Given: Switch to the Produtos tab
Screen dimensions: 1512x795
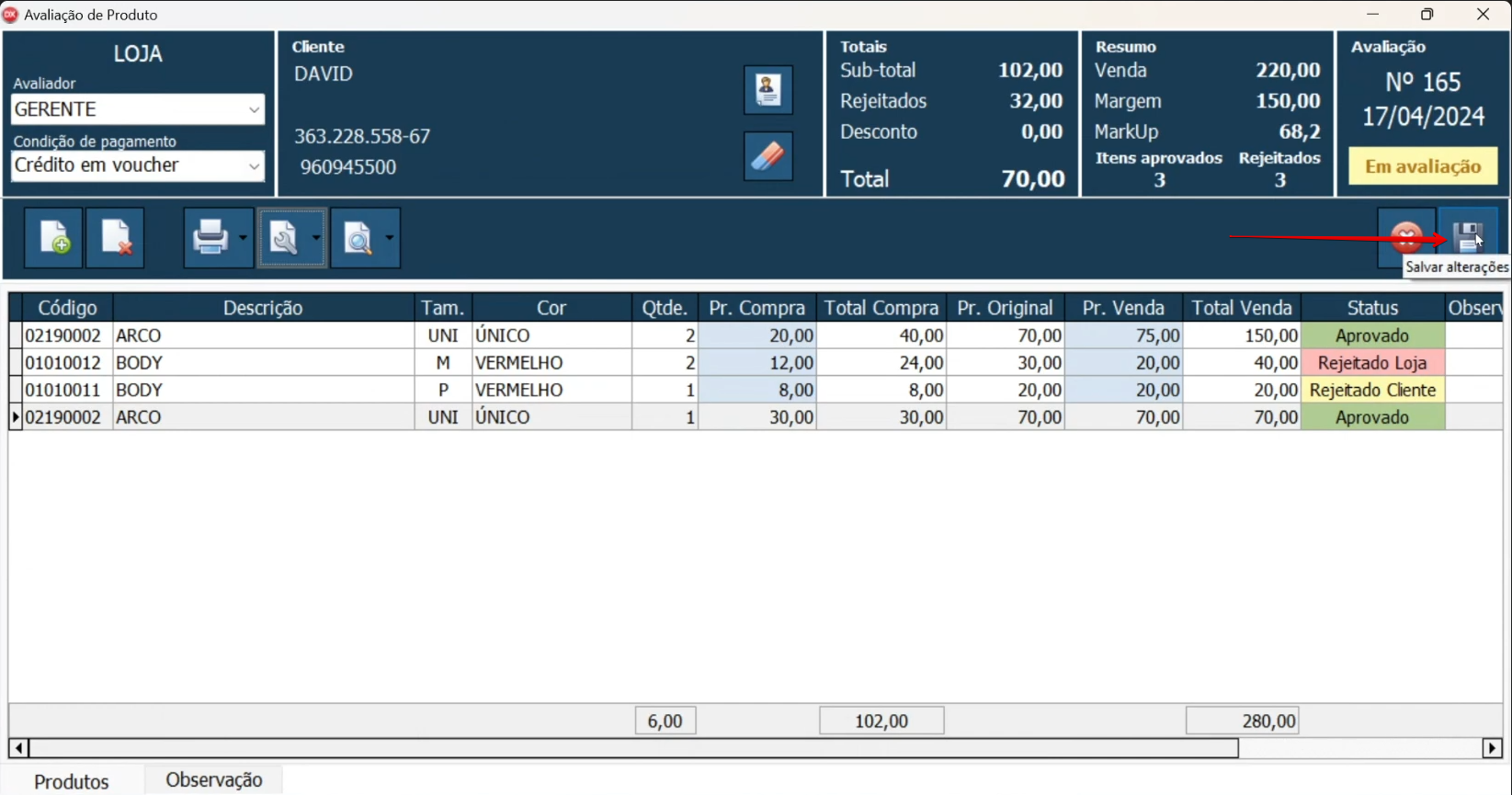Looking at the screenshot, I should (x=72, y=781).
